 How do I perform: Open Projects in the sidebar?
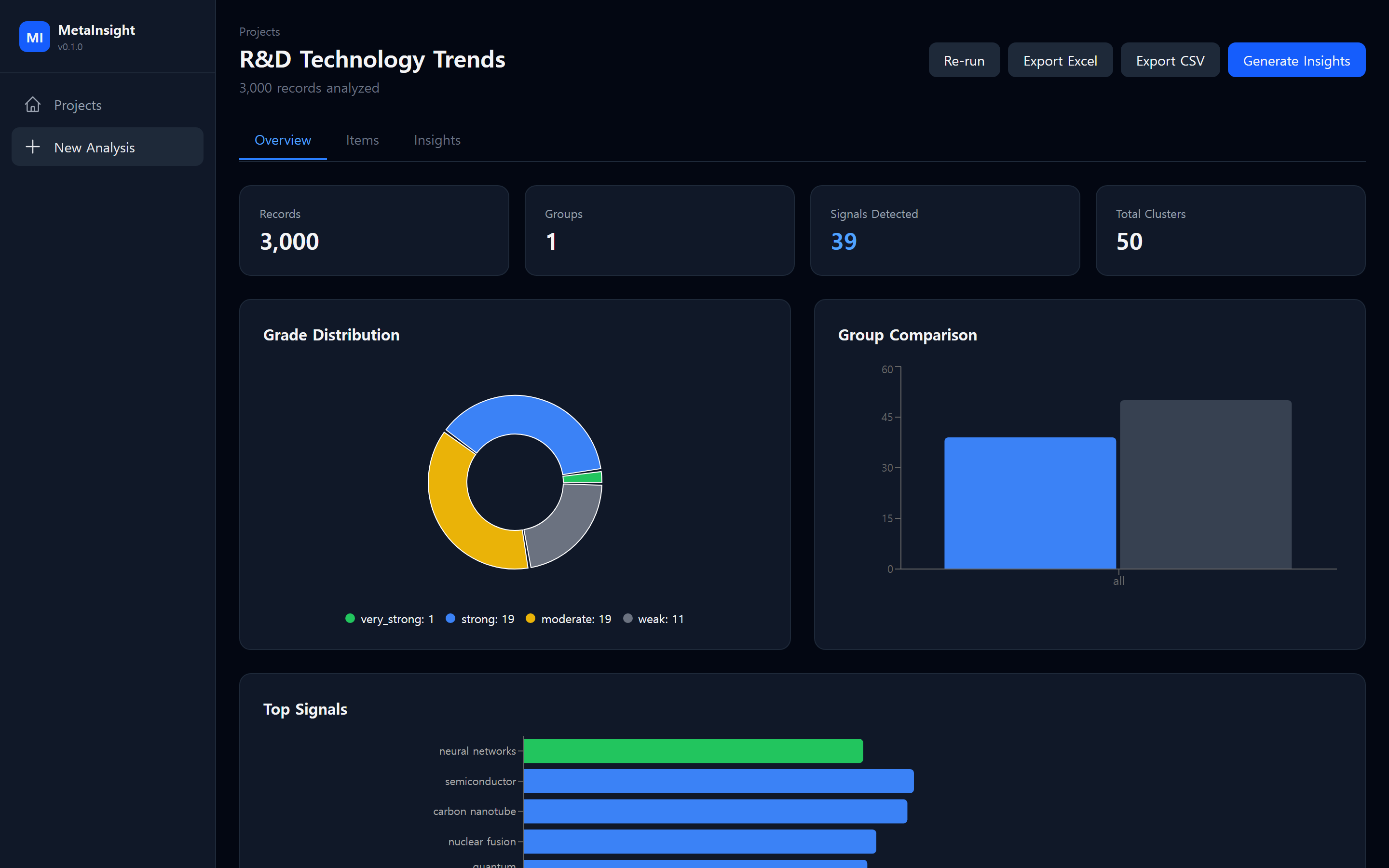108,105
